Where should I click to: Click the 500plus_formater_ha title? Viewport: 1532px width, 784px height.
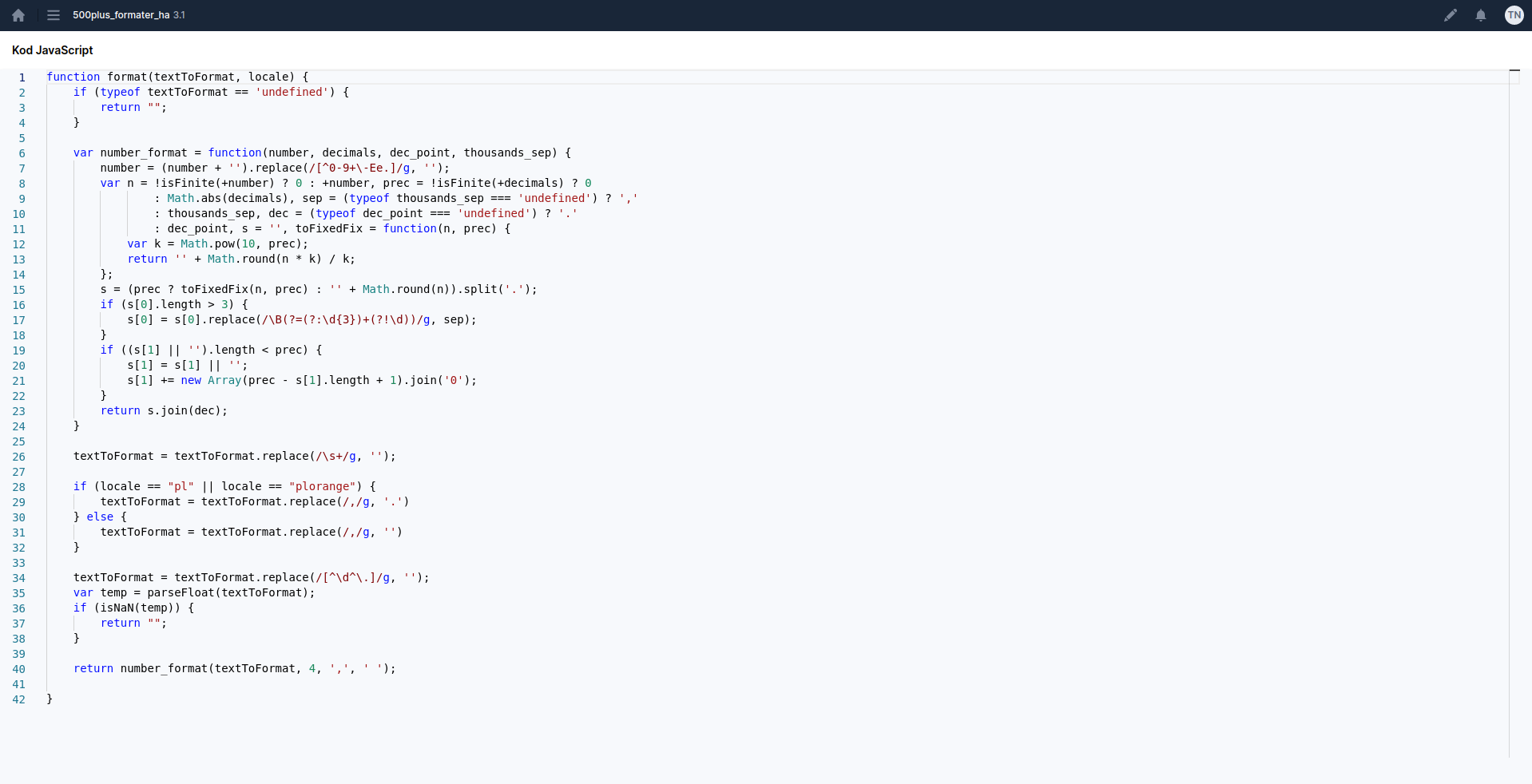tap(121, 15)
